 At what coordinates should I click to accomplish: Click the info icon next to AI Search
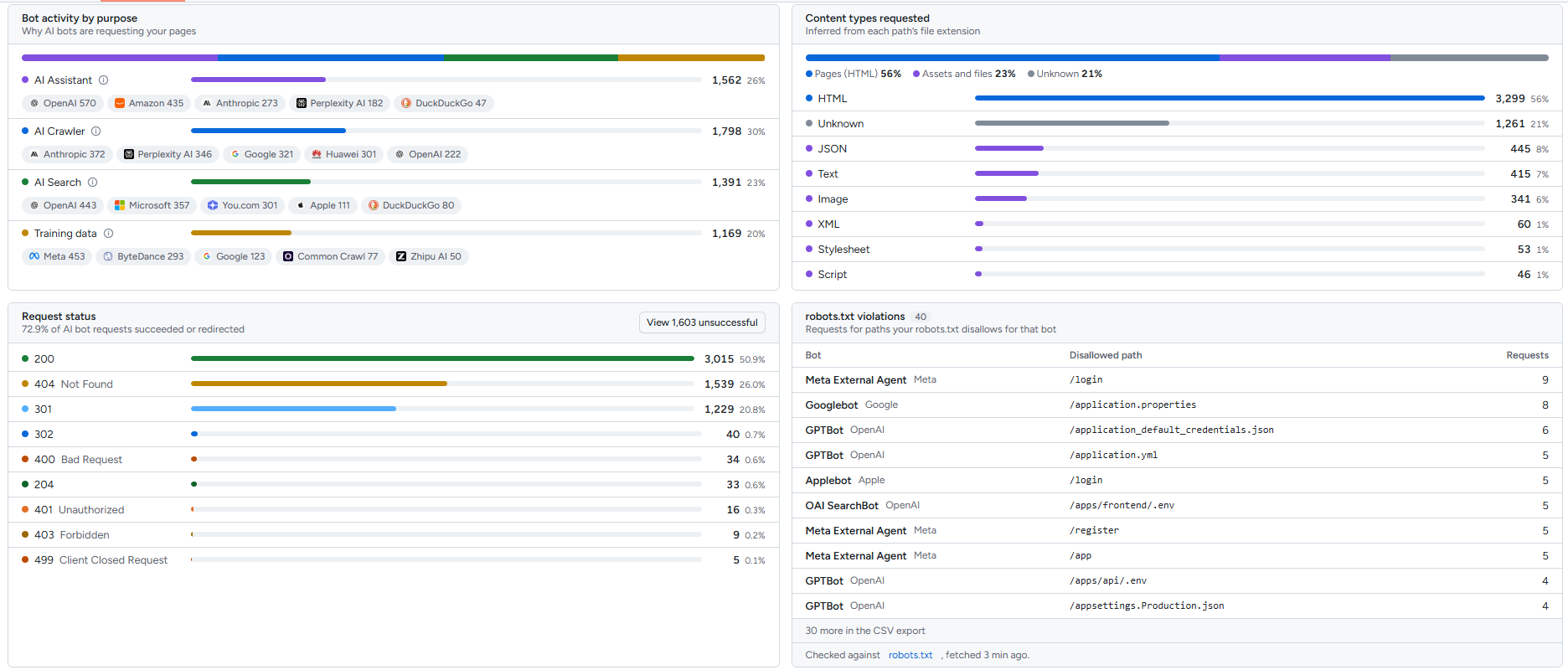click(x=93, y=183)
